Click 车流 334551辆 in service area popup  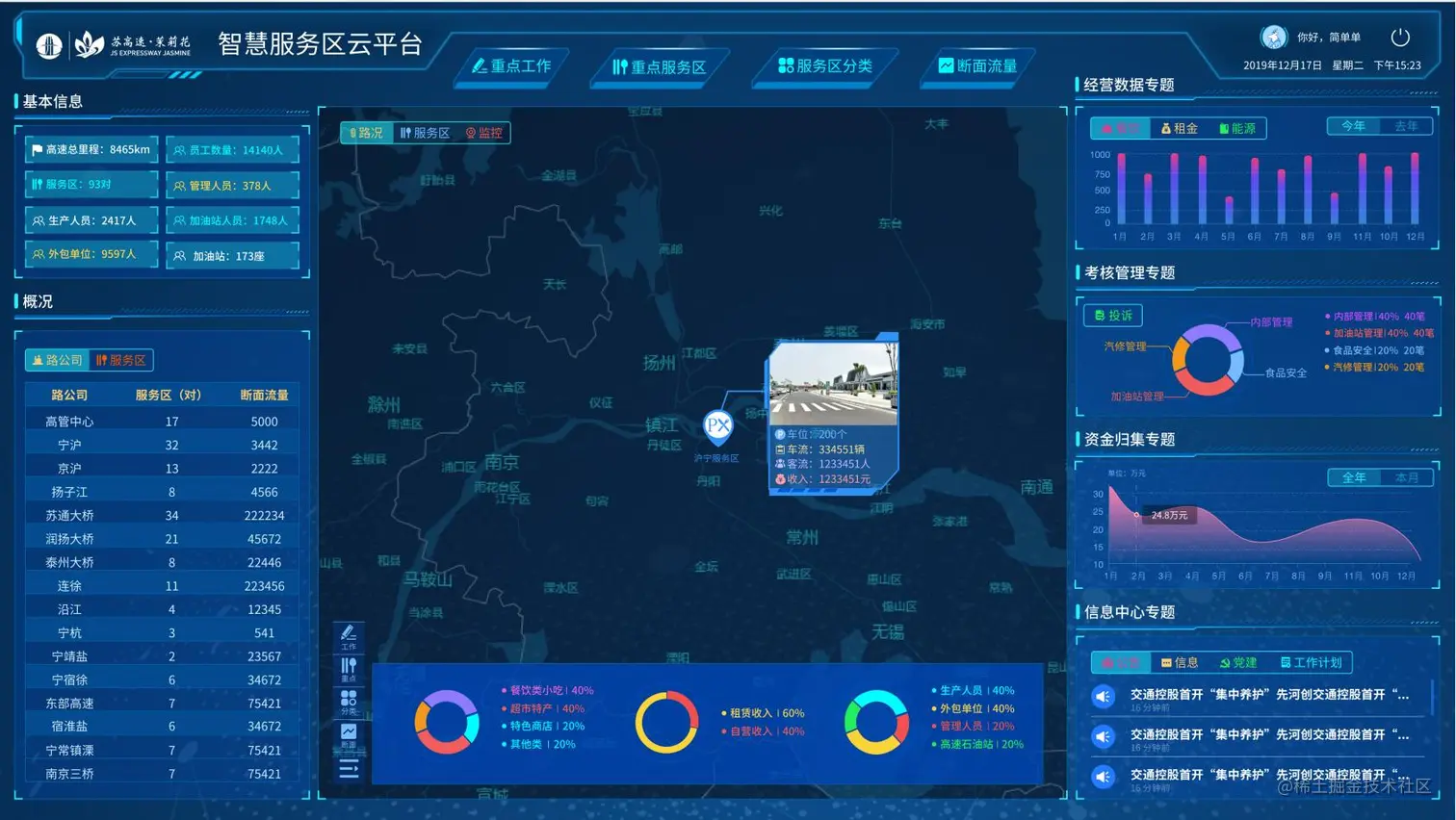coord(820,449)
